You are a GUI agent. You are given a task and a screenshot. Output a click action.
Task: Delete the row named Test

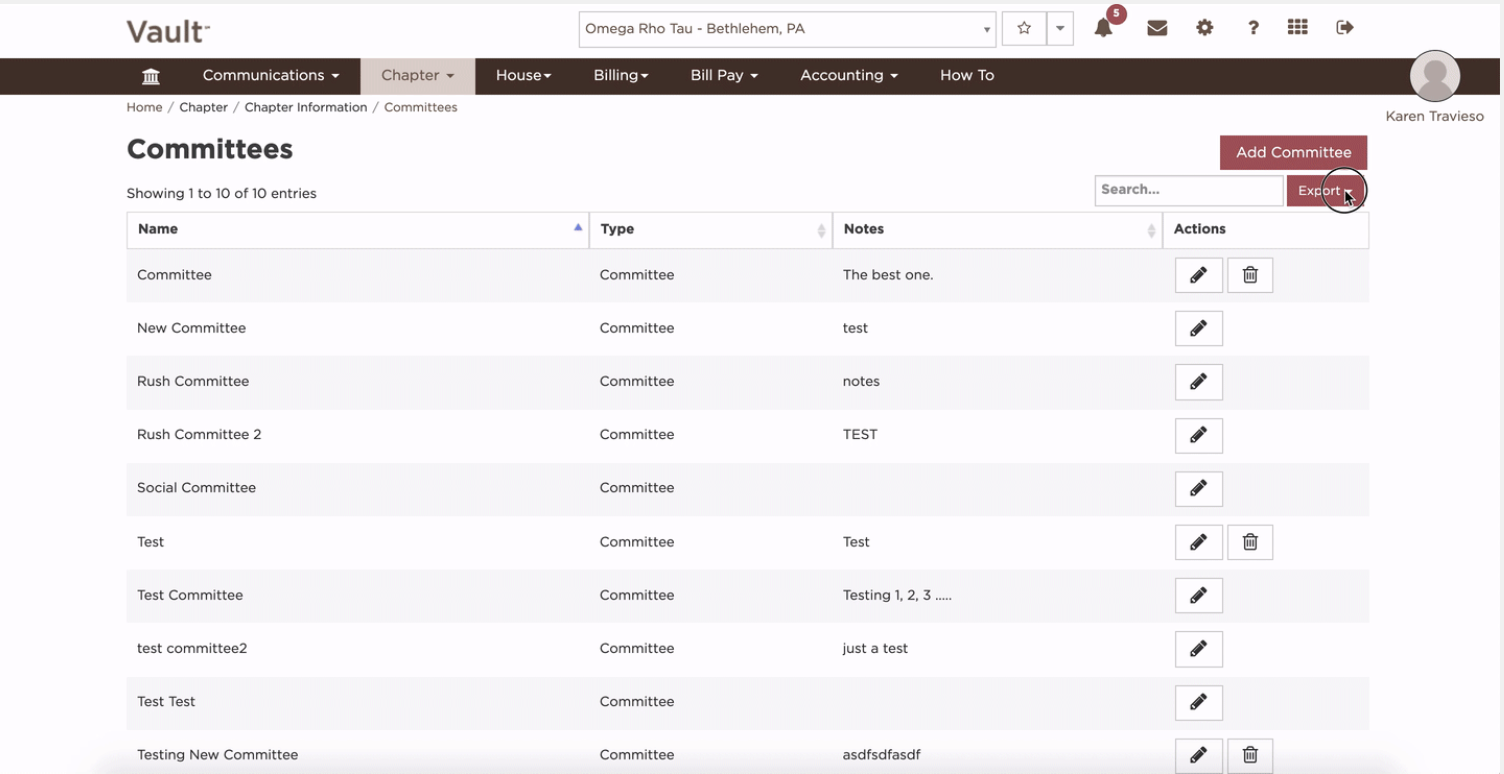(1250, 542)
